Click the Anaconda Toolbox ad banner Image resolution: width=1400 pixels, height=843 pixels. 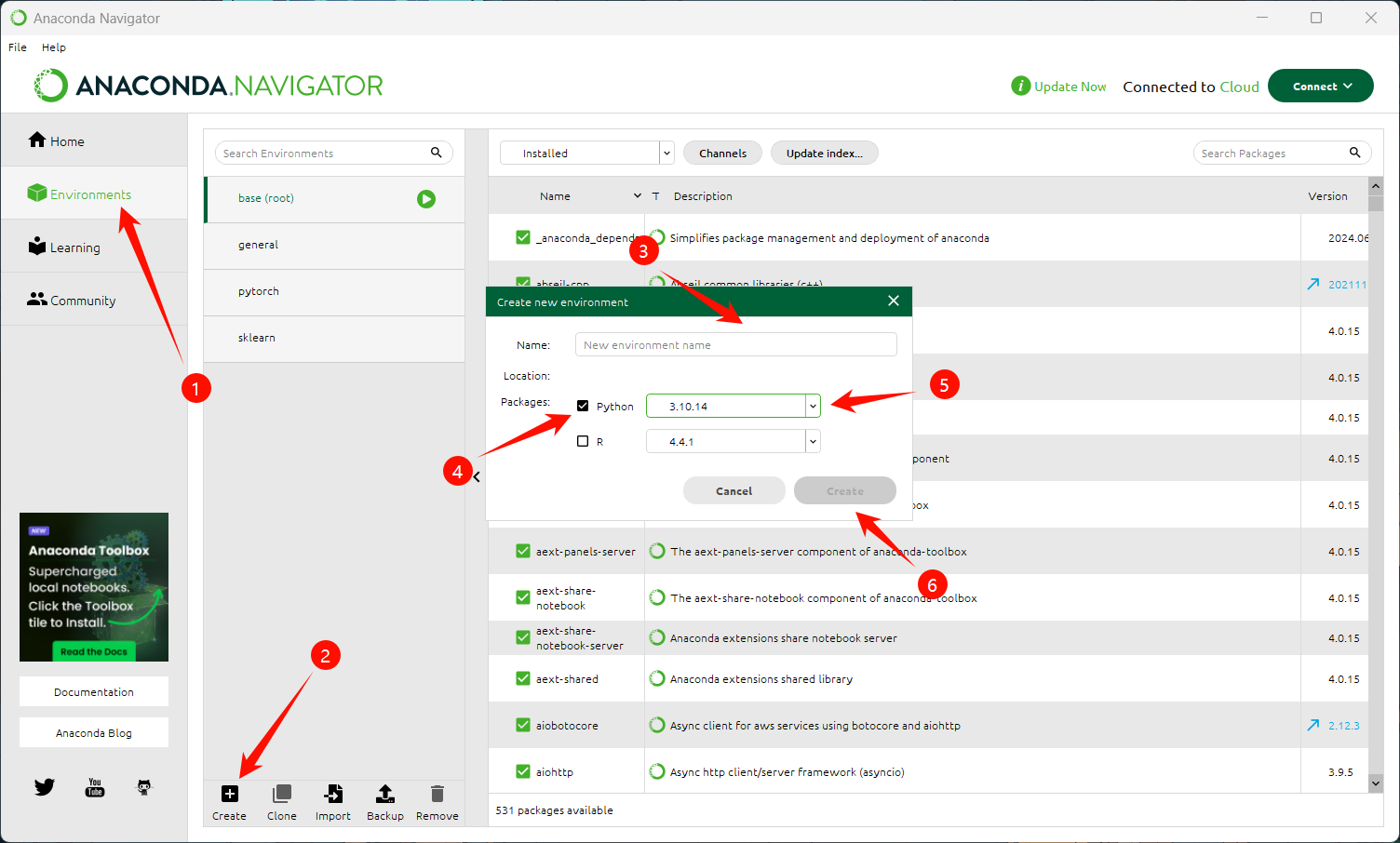[x=94, y=586]
